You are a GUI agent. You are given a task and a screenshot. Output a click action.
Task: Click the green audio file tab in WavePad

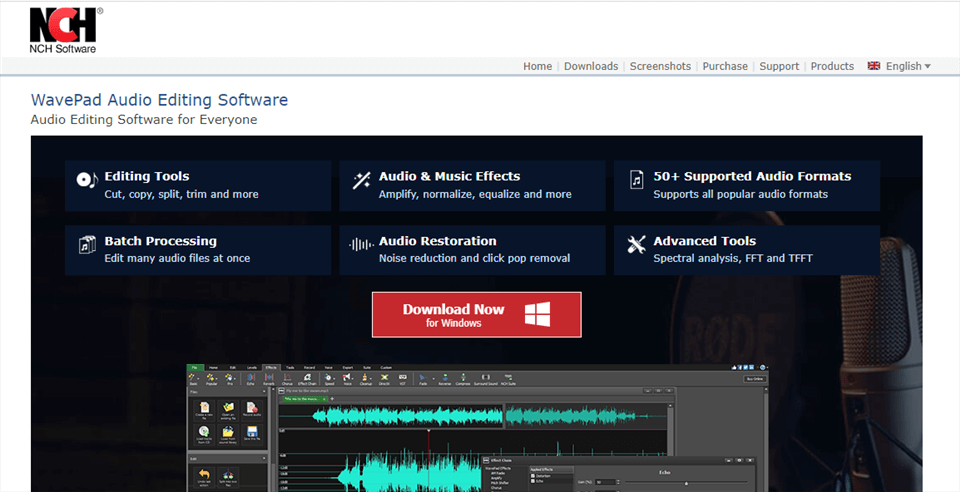304,399
